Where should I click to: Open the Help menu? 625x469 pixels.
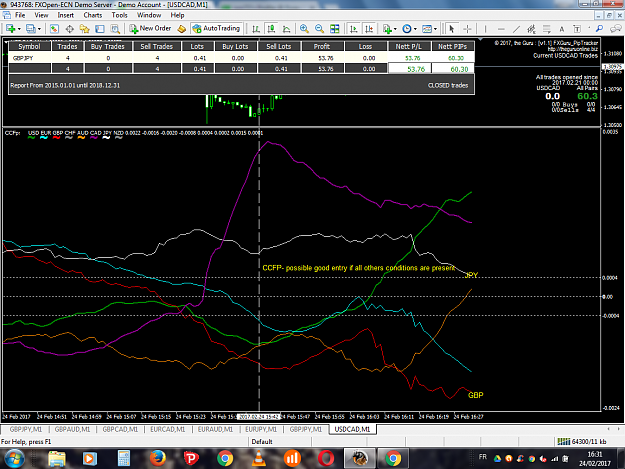[177, 15]
